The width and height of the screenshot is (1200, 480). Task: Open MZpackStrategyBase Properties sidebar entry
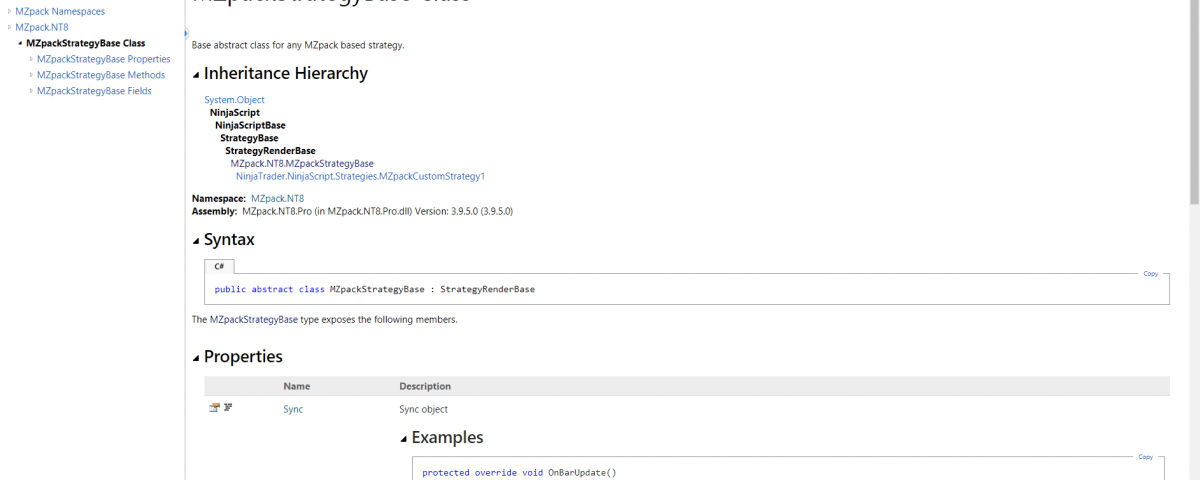click(104, 59)
